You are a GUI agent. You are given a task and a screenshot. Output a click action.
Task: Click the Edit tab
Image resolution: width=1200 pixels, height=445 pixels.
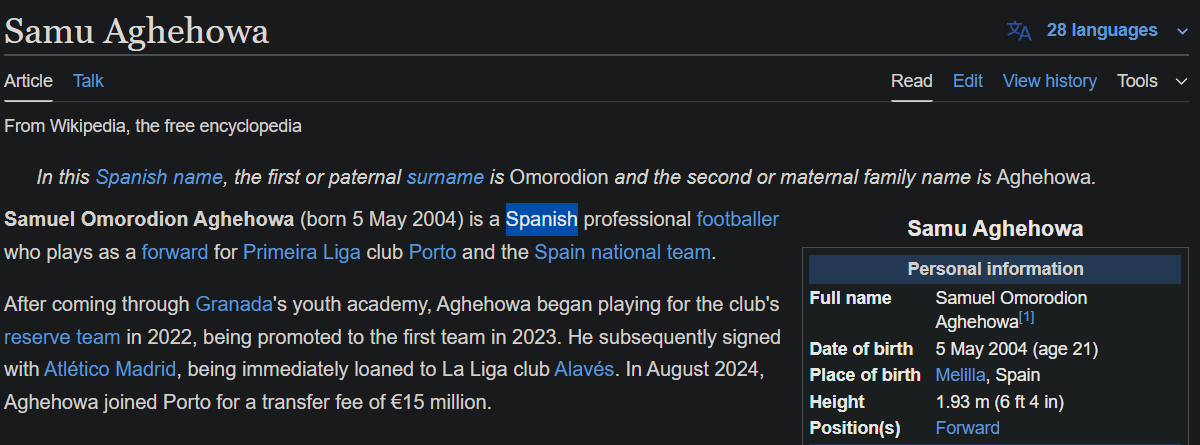(967, 81)
